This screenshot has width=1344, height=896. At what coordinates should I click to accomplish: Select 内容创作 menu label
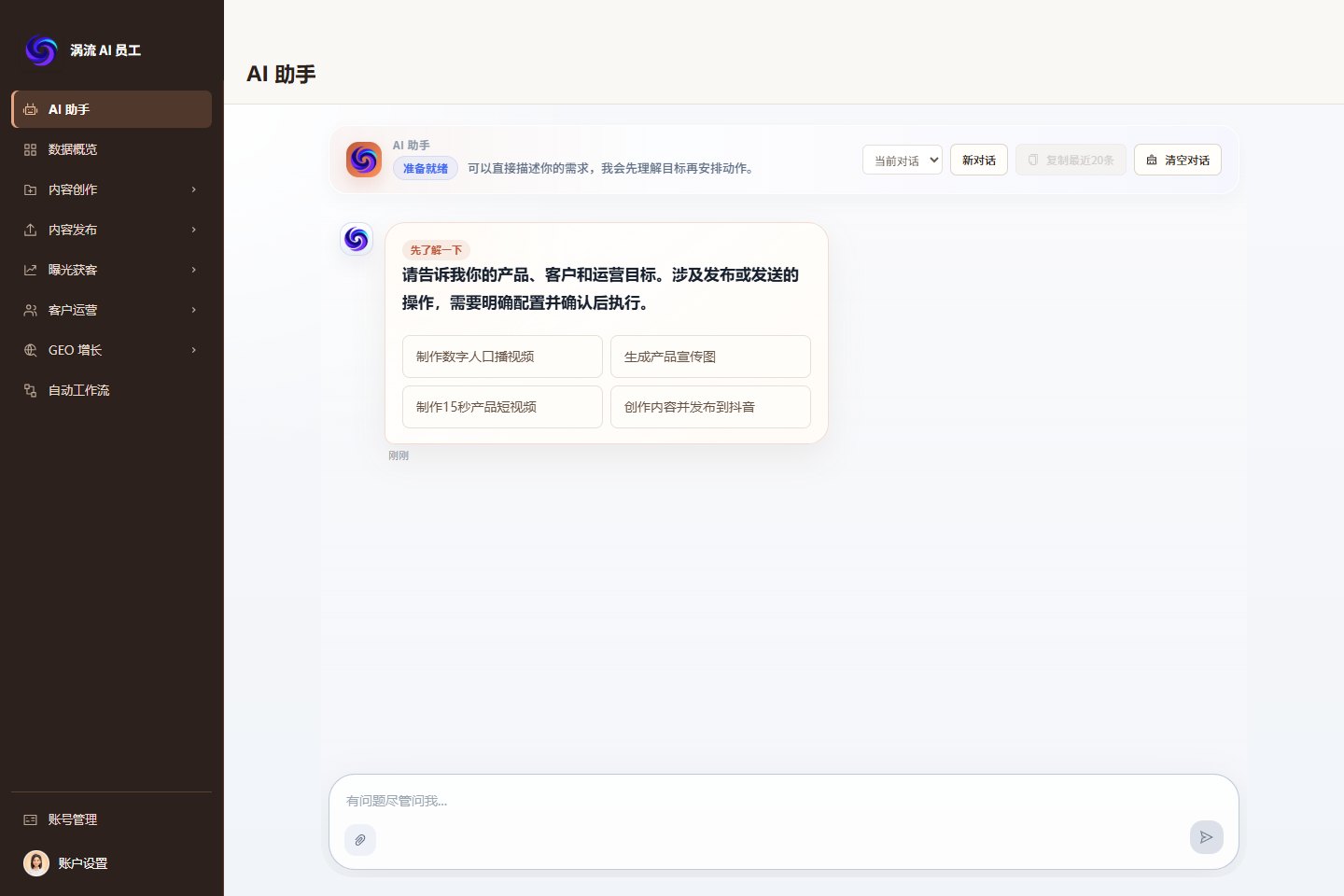[x=73, y=189]
